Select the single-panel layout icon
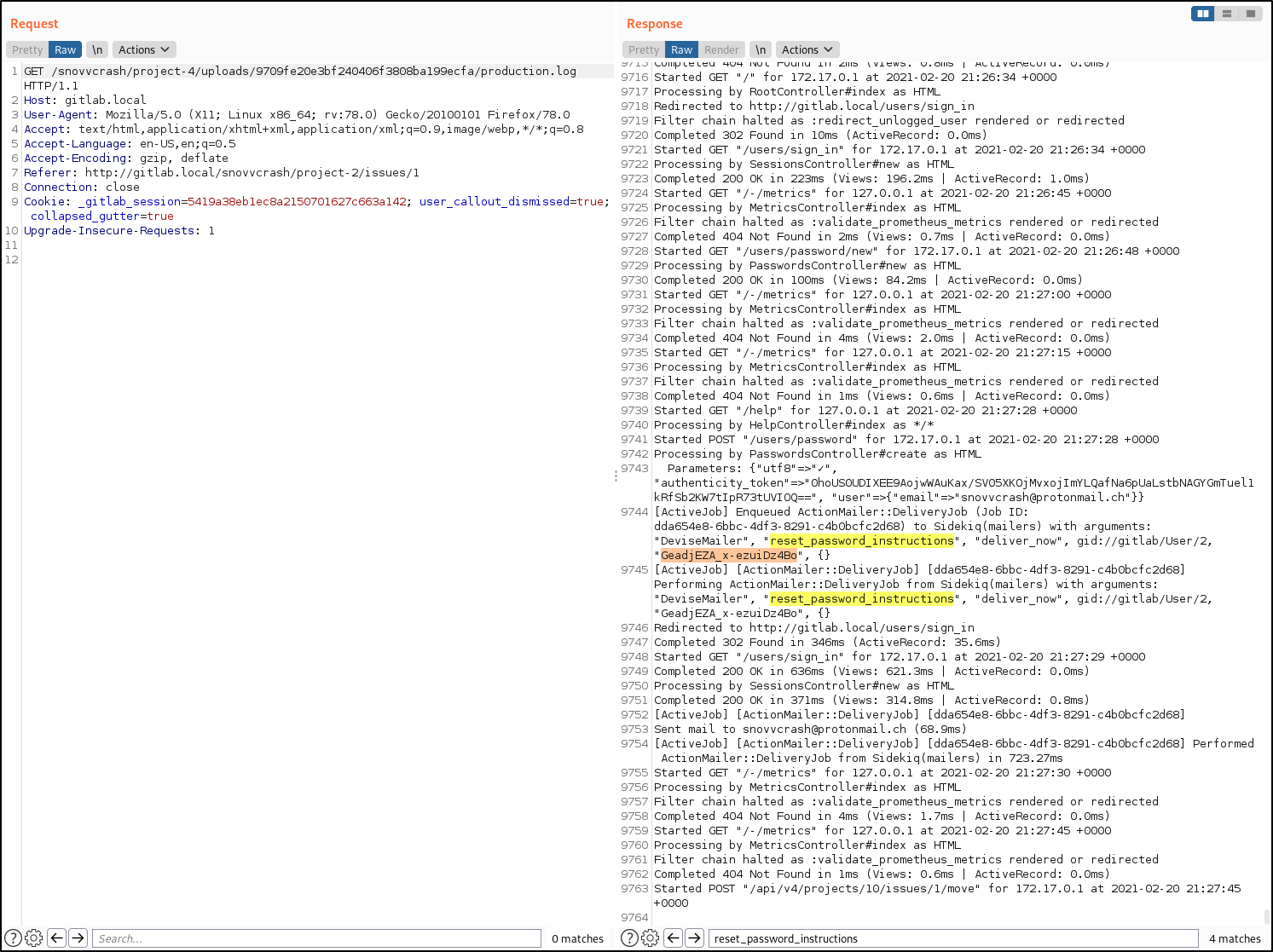This screenshot has width=1273, height=952. click(1251, 14)
